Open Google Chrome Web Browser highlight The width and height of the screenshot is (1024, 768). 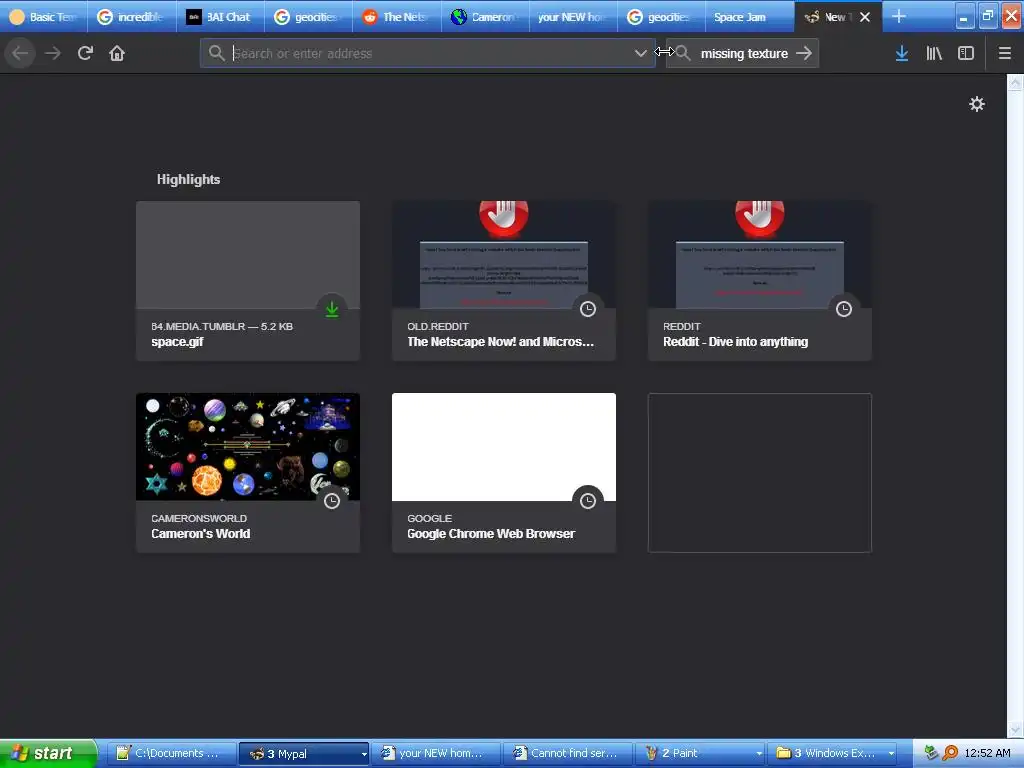click(504, 473)
